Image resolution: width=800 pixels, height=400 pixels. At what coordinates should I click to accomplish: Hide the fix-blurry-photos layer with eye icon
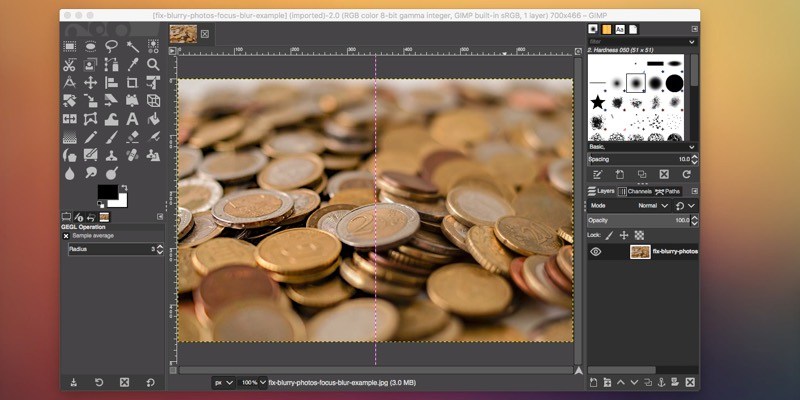tap(595, 252)
